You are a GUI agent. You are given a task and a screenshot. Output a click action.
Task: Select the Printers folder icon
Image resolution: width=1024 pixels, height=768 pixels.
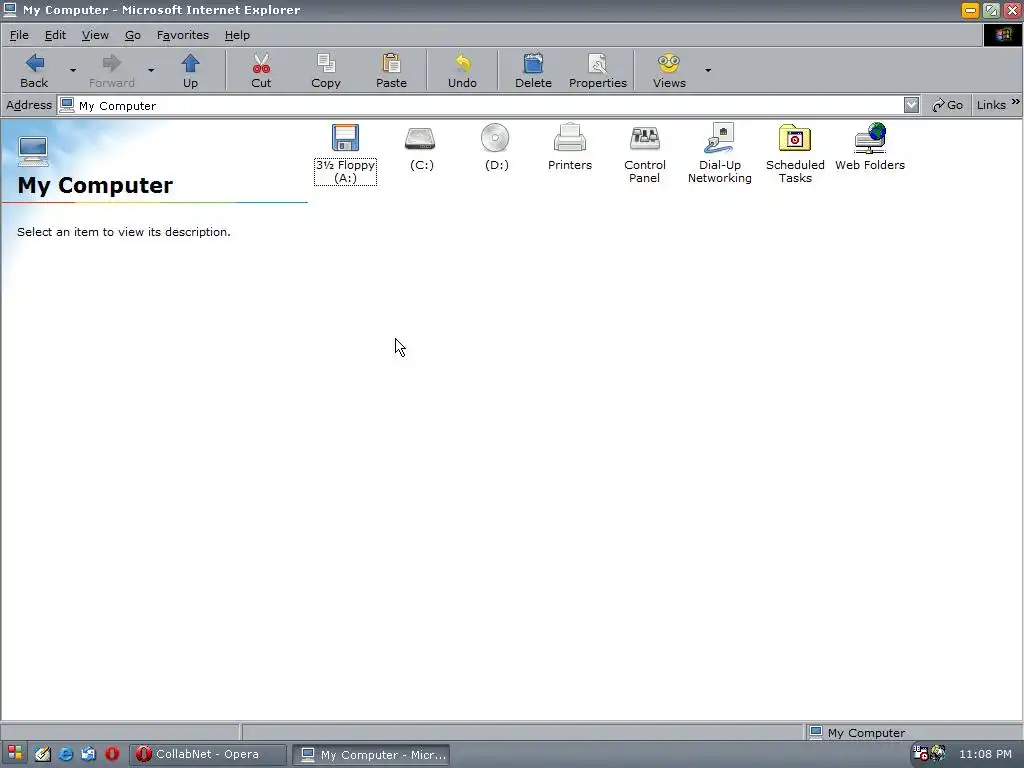point(569,138)
